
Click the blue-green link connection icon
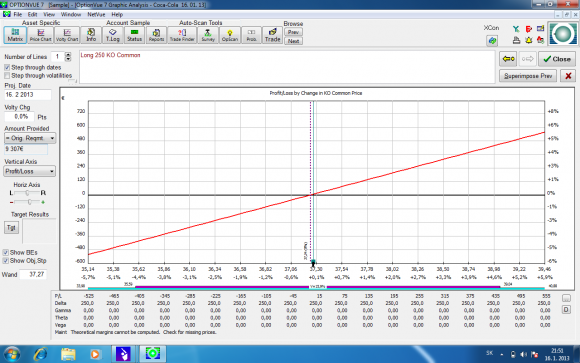(x=492, y=40)
